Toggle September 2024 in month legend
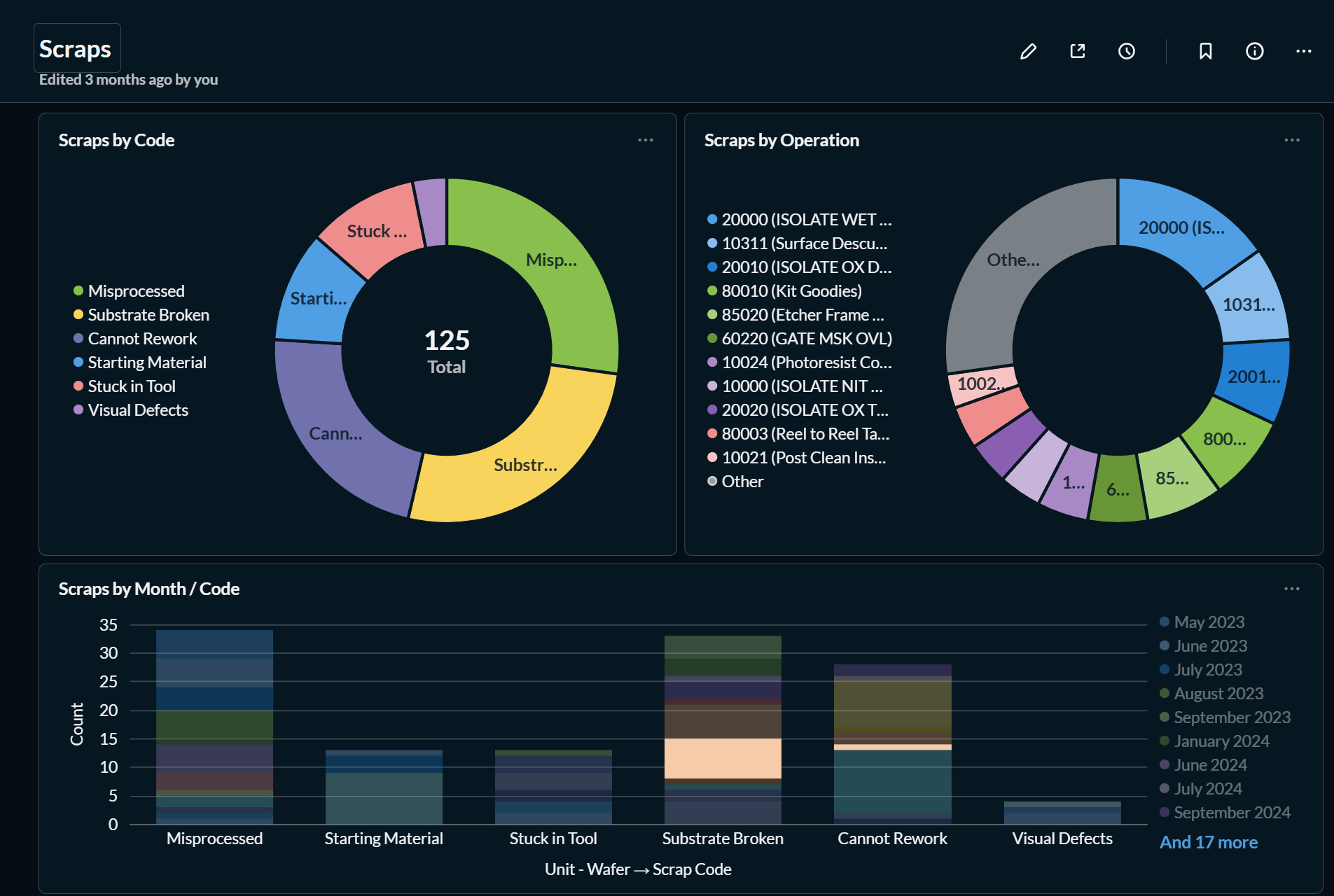The image size is (1334, 896). [1225, 812]
